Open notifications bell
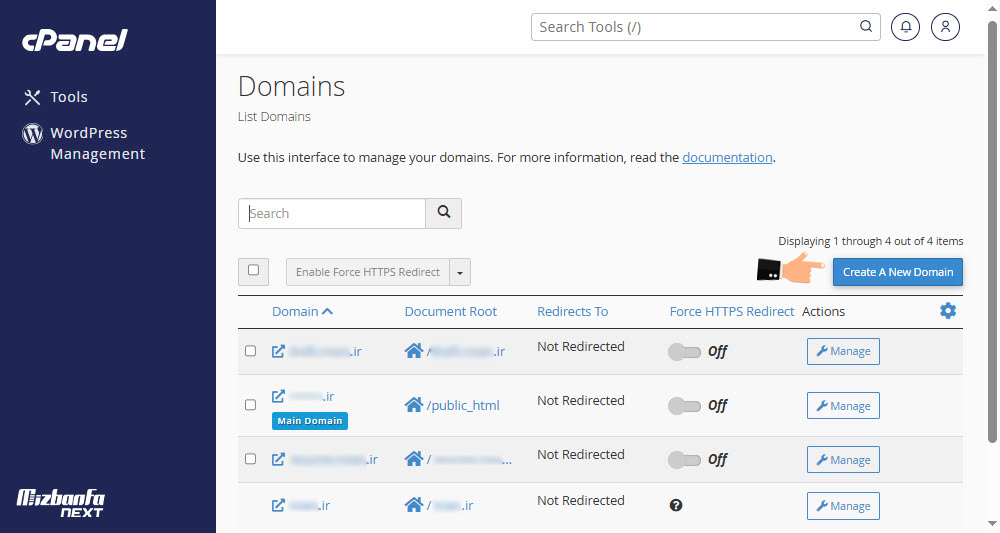Viewport: 1000px width, 533px height. pyautogui.click(x=906, y=27)
